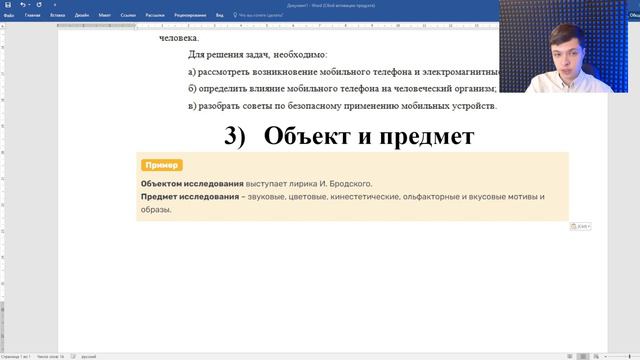Click the line "а) рассмотреть возникновение"
The image size is (640, 360).
pos(343,71)
